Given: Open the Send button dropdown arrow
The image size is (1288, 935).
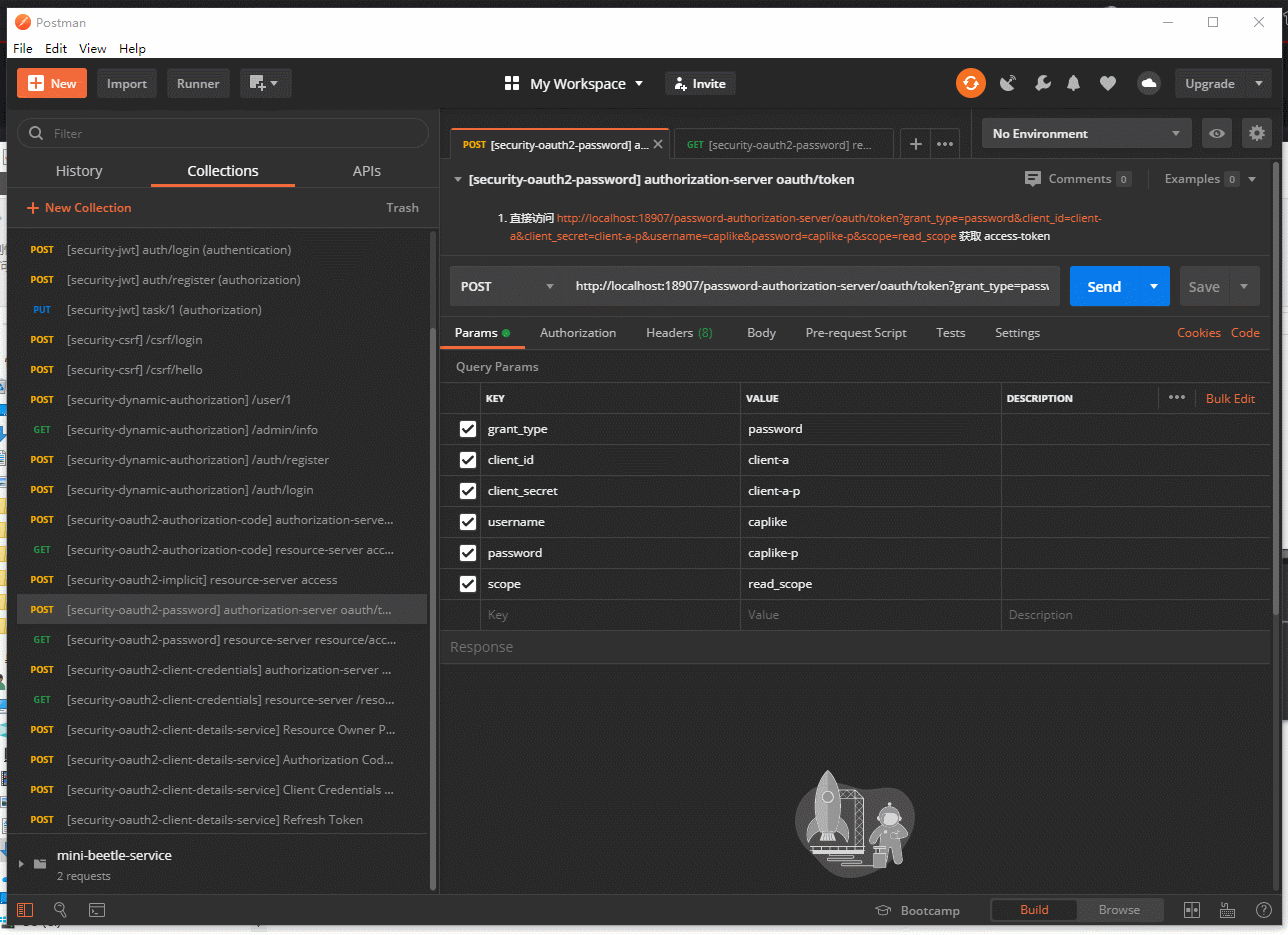Looking at the screenshot, I should 1154,286.
